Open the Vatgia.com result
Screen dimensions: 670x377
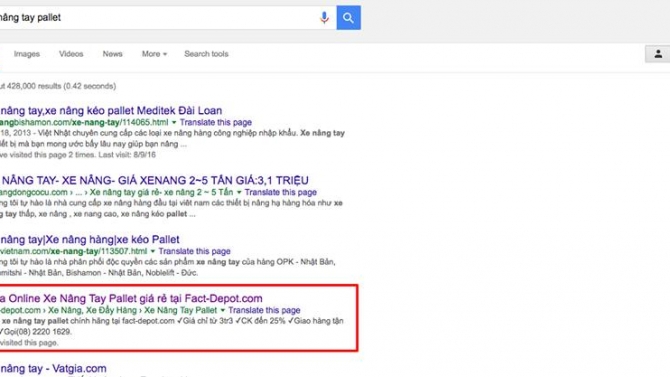(x=53, y=368)
